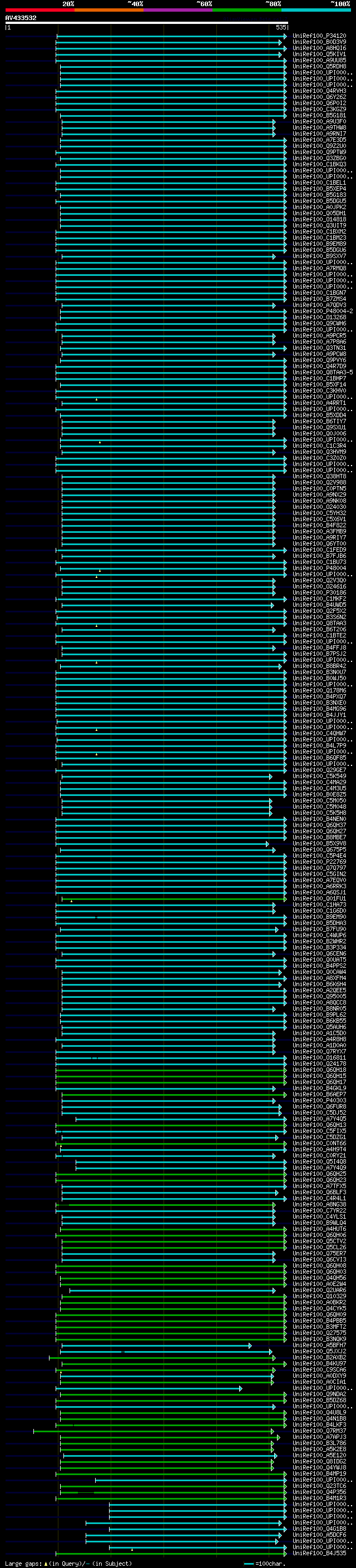
Task: Select UniRef100_A5BFH7 label
Action: point(319,1345)
